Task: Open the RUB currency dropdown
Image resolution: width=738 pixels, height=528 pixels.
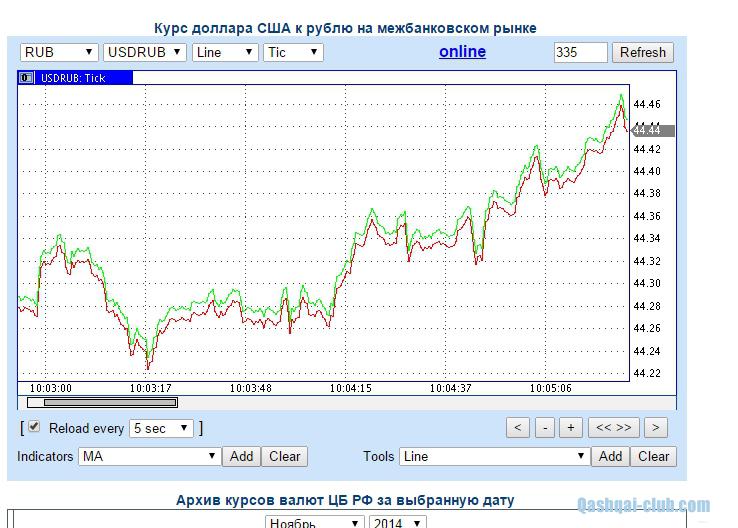Action: pyautogui.click(x=59, y=52)
